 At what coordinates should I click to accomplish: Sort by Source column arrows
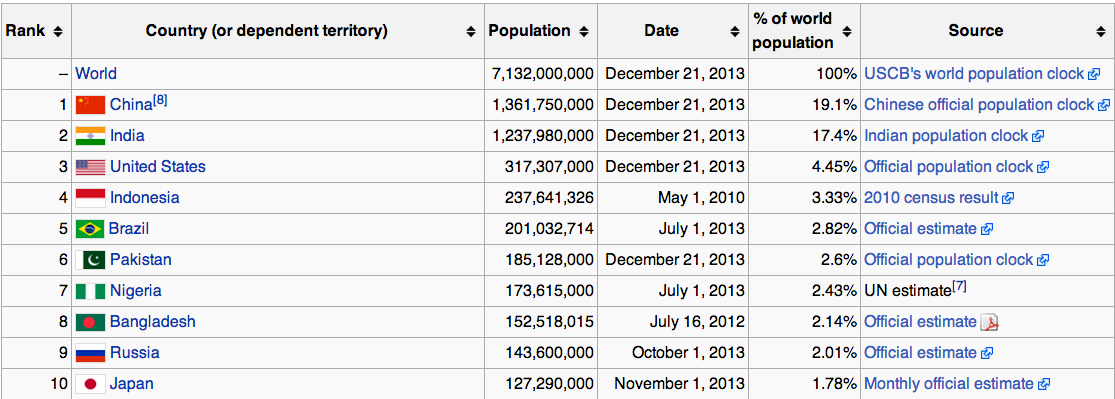click(x=1101, y=31)
